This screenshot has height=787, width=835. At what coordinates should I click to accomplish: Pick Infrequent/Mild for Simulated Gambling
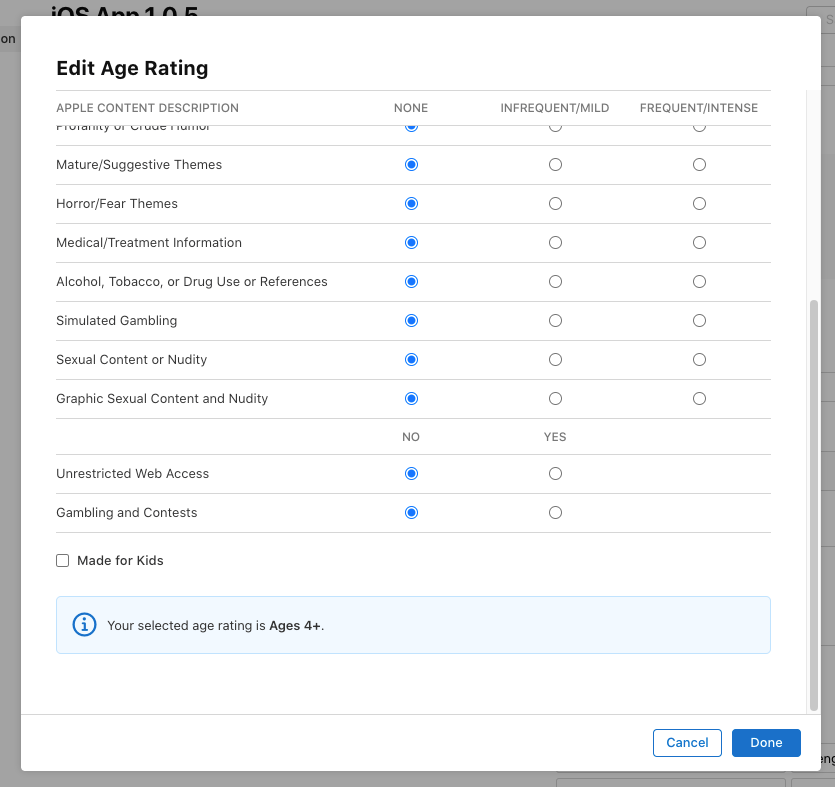coord(555,320)
